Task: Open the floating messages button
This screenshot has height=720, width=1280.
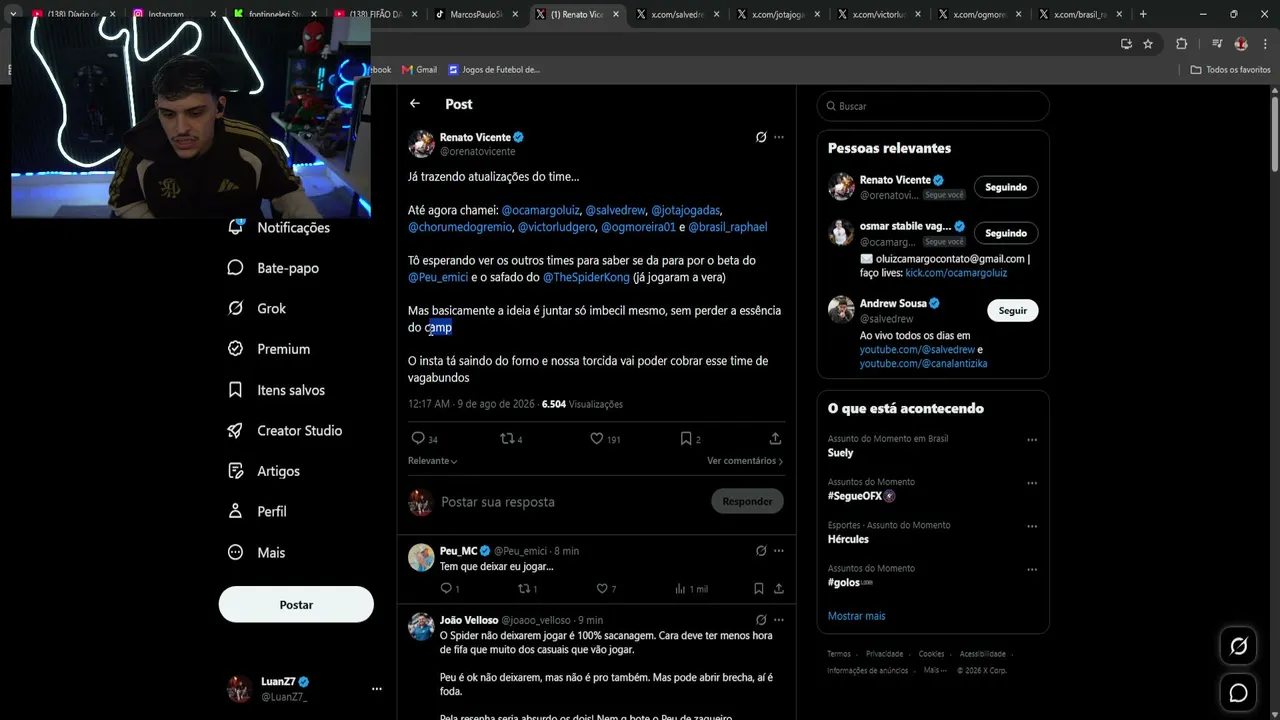Action: pos(1238,692)
